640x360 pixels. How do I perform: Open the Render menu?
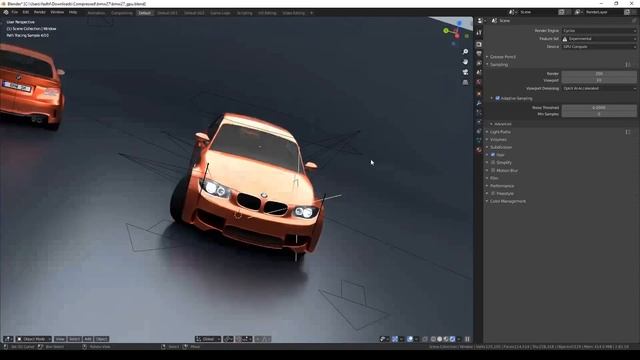(40, 12)
